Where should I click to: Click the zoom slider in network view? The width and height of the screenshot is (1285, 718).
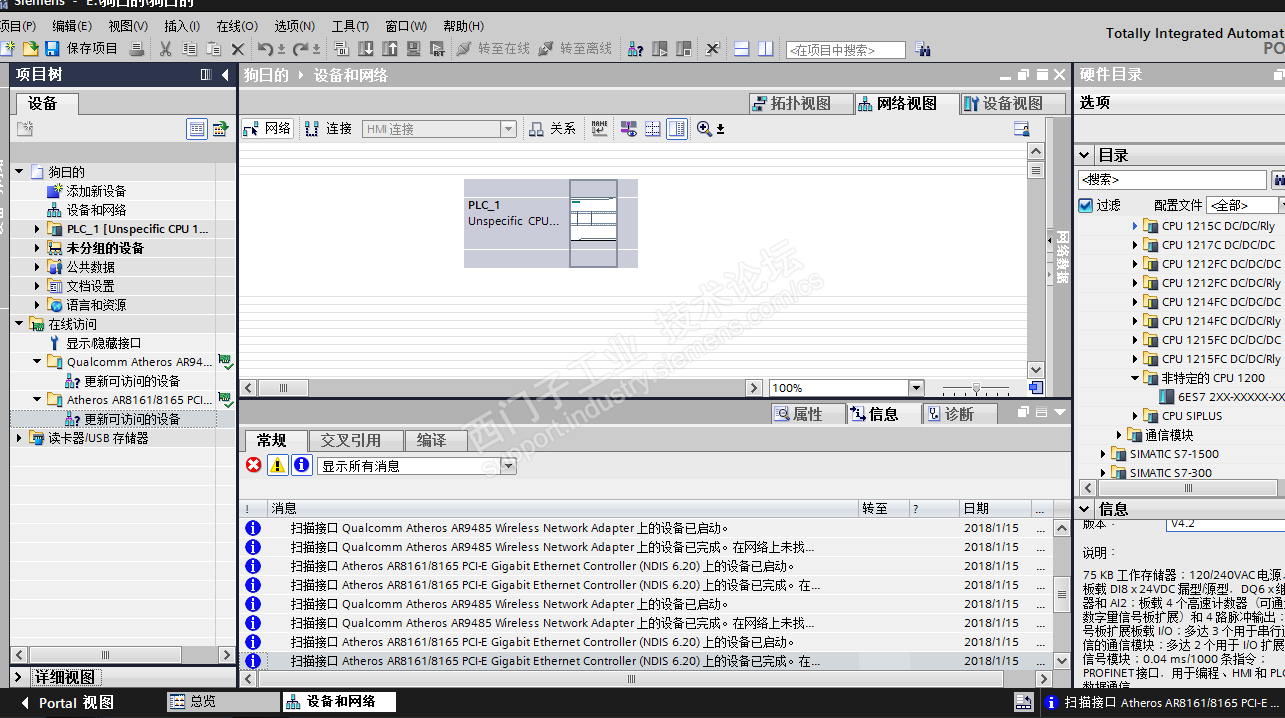976,388
